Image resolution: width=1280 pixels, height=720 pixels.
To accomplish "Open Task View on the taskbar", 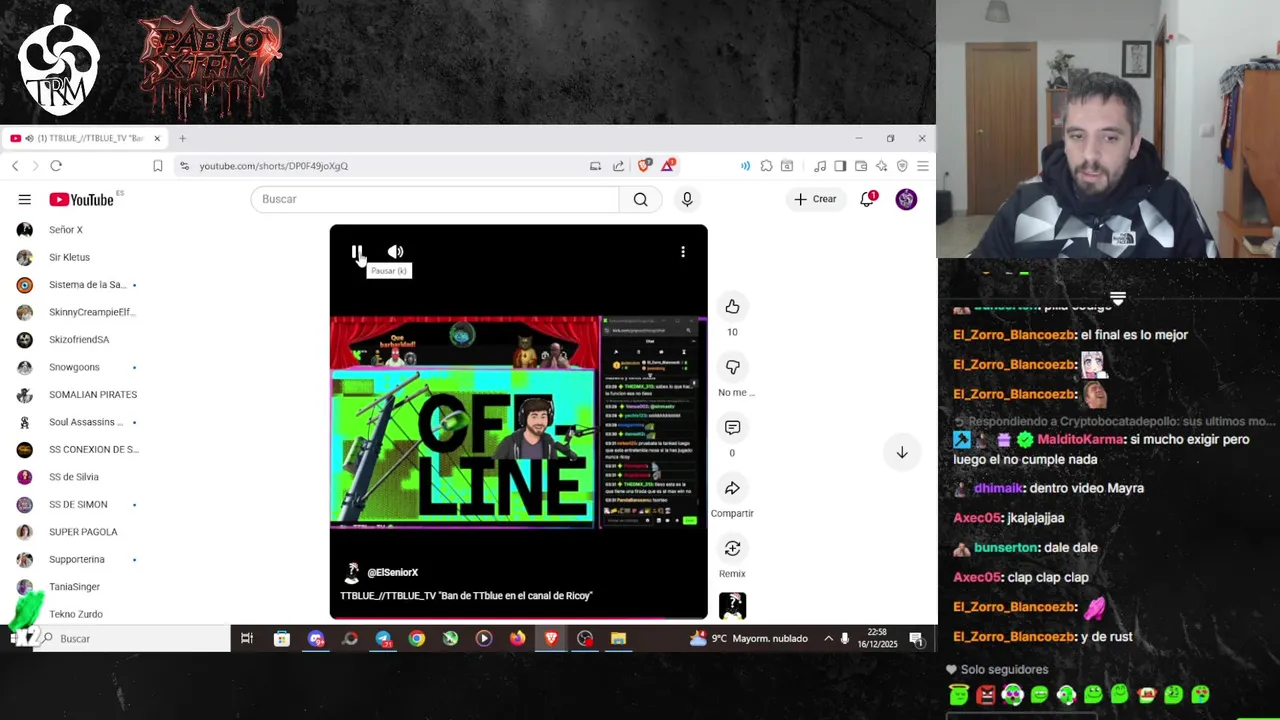I will coord(247,638).
